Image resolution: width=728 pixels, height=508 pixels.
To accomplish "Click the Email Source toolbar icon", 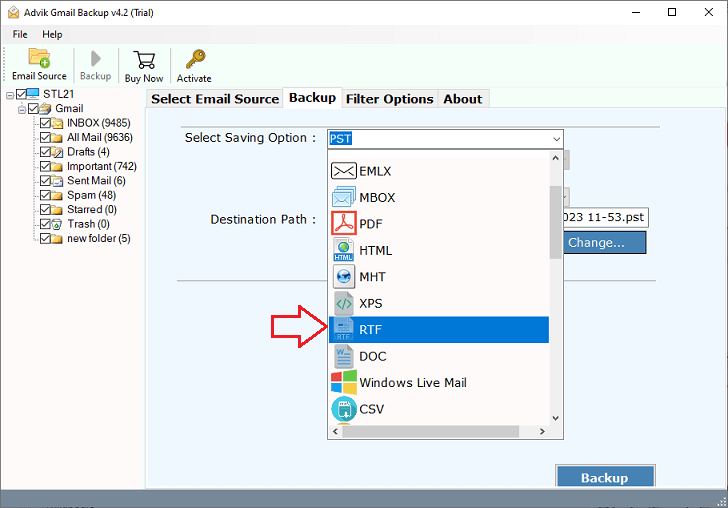I will [x=39, y=58].
